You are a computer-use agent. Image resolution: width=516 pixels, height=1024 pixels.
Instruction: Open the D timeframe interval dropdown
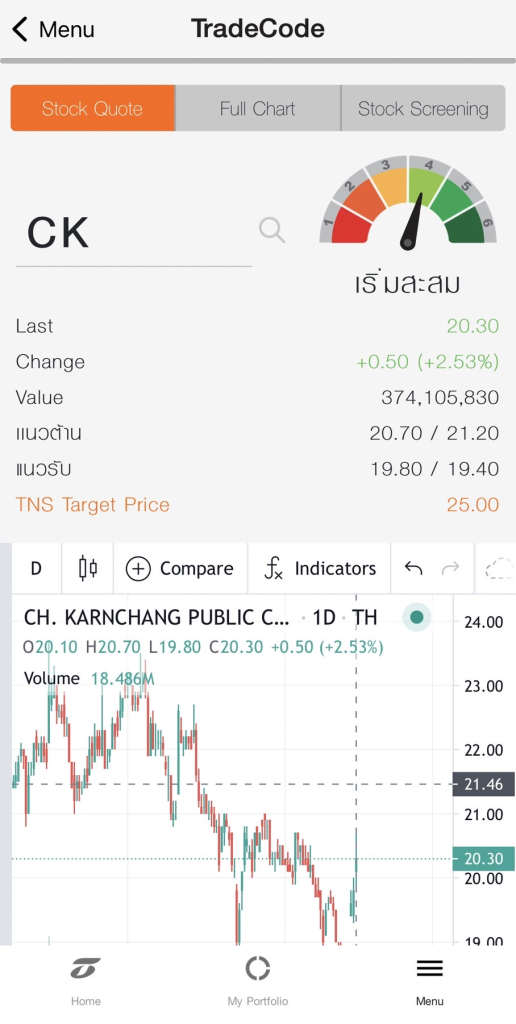point(36,568)
